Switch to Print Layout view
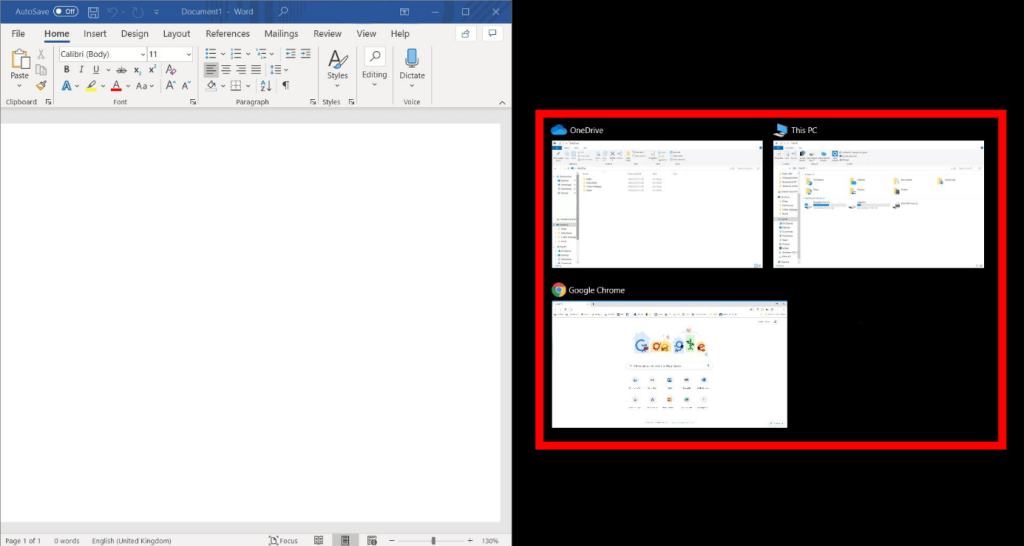Screen dimensions: 1024x546 pyautogui.click(x=345, y=540)
